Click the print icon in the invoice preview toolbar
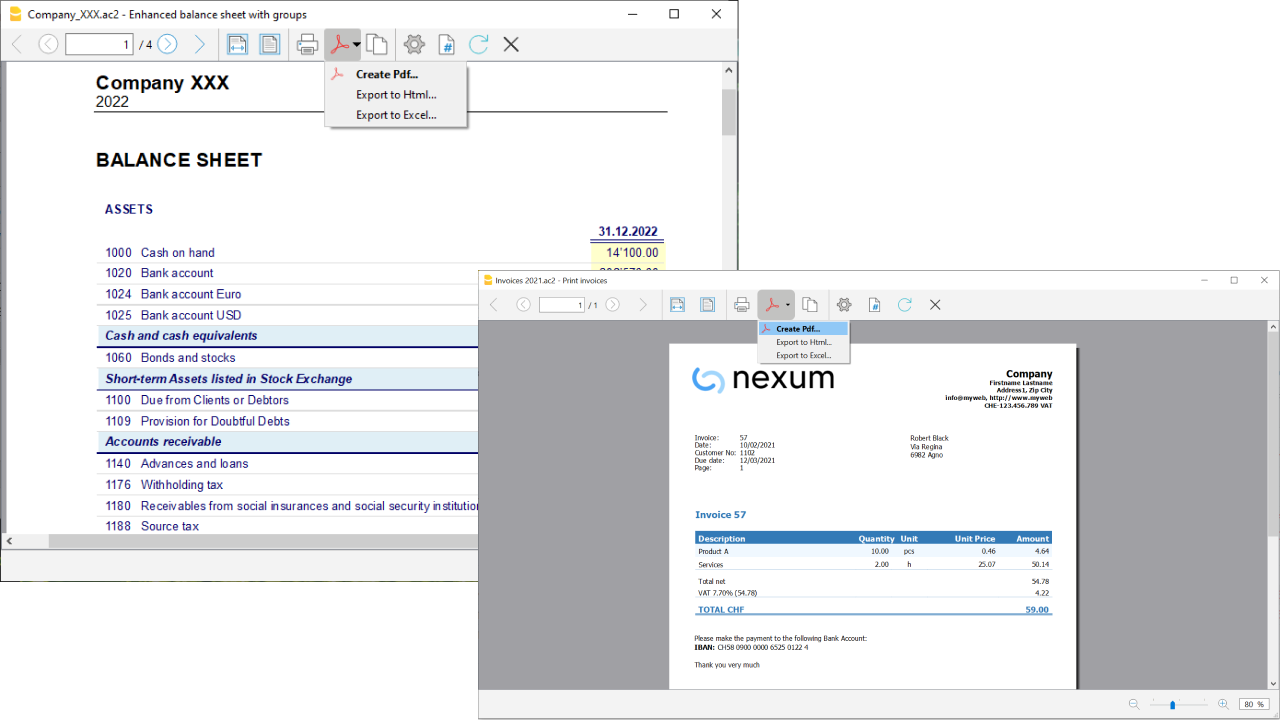 click(742, 305)
